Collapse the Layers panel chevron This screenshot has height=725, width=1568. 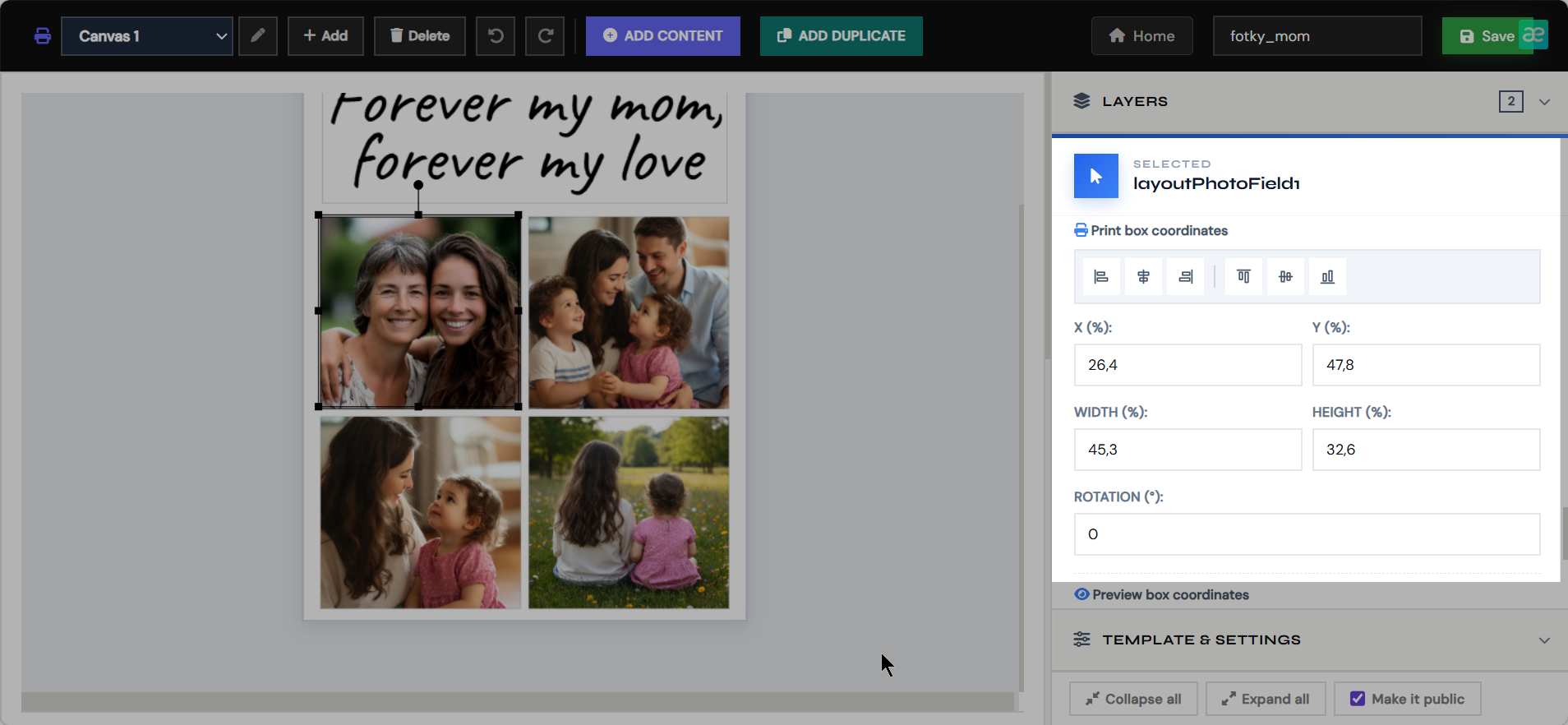tap(1544, 102)
